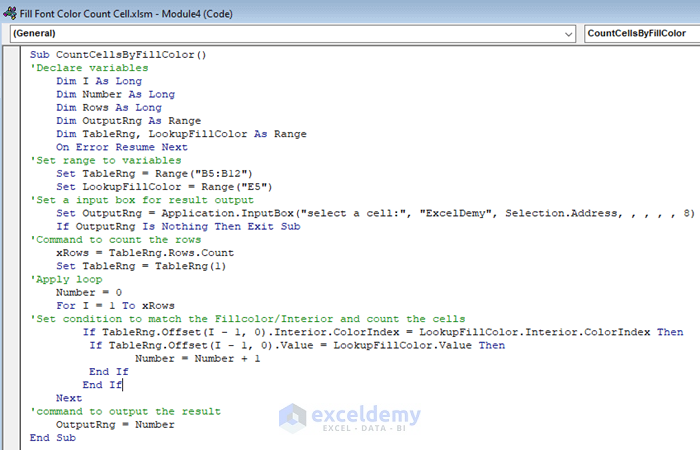Click the line 'Number = Number + 1'
The width and height of the screenshot is (700, 450).
[x=198, y=358]
